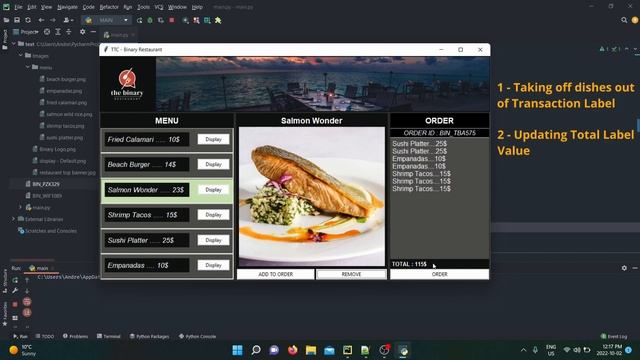The height and width of the screenshot is (360, 640).
Task: Open the Project view dropdown
Action: click(26, 32)
